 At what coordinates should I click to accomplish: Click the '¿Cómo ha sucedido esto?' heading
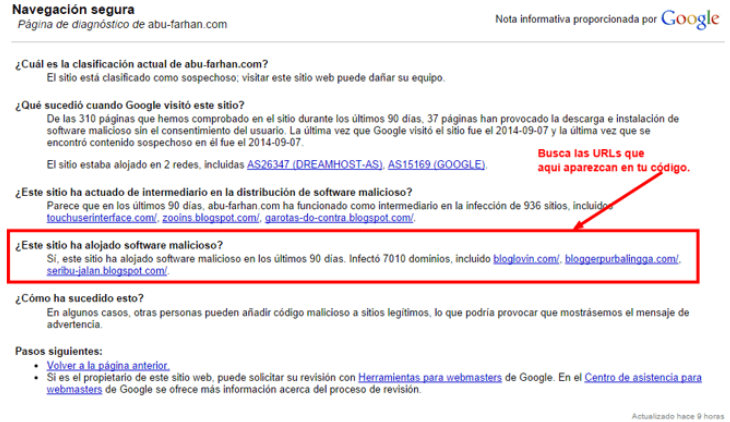click(80, 298)
